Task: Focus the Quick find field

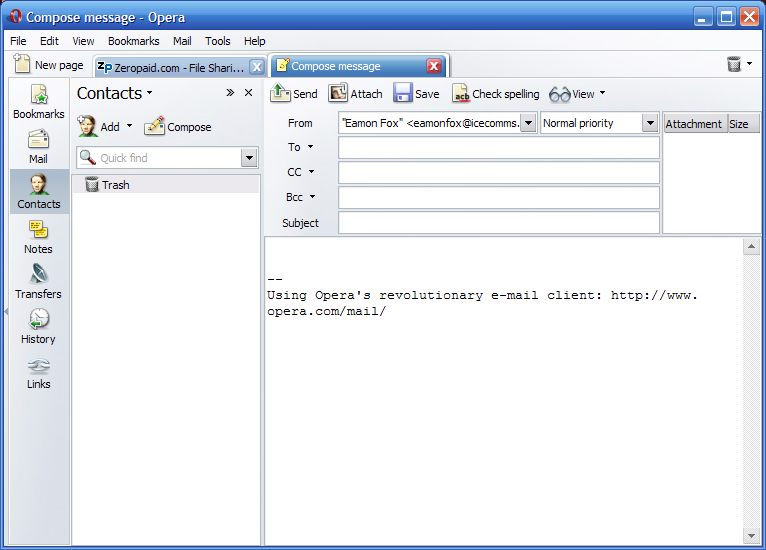Action: coord(159,158)
